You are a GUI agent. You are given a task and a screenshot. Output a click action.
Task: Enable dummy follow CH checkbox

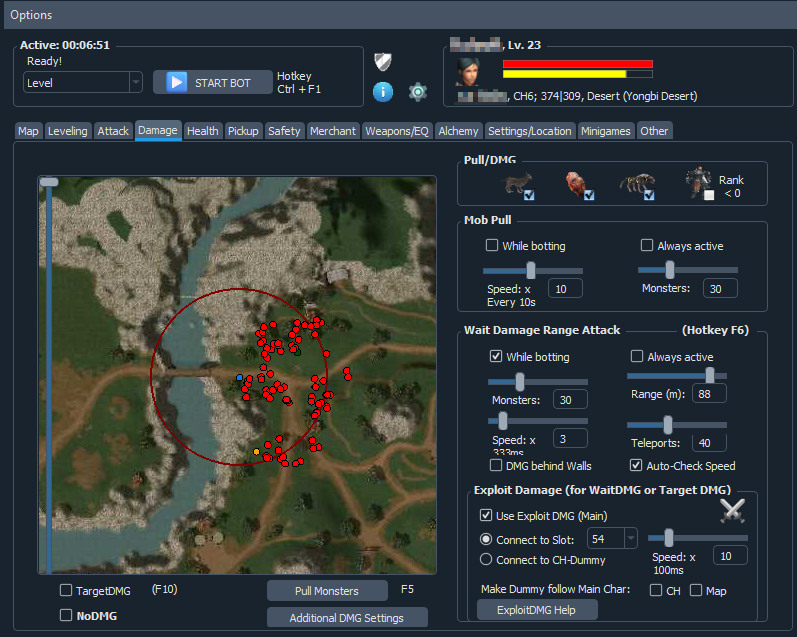(656, 590)
